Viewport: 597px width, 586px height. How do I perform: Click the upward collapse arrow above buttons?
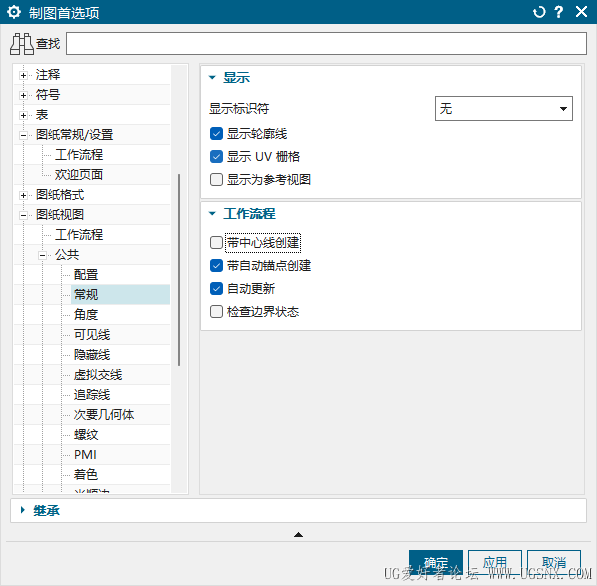298,535
